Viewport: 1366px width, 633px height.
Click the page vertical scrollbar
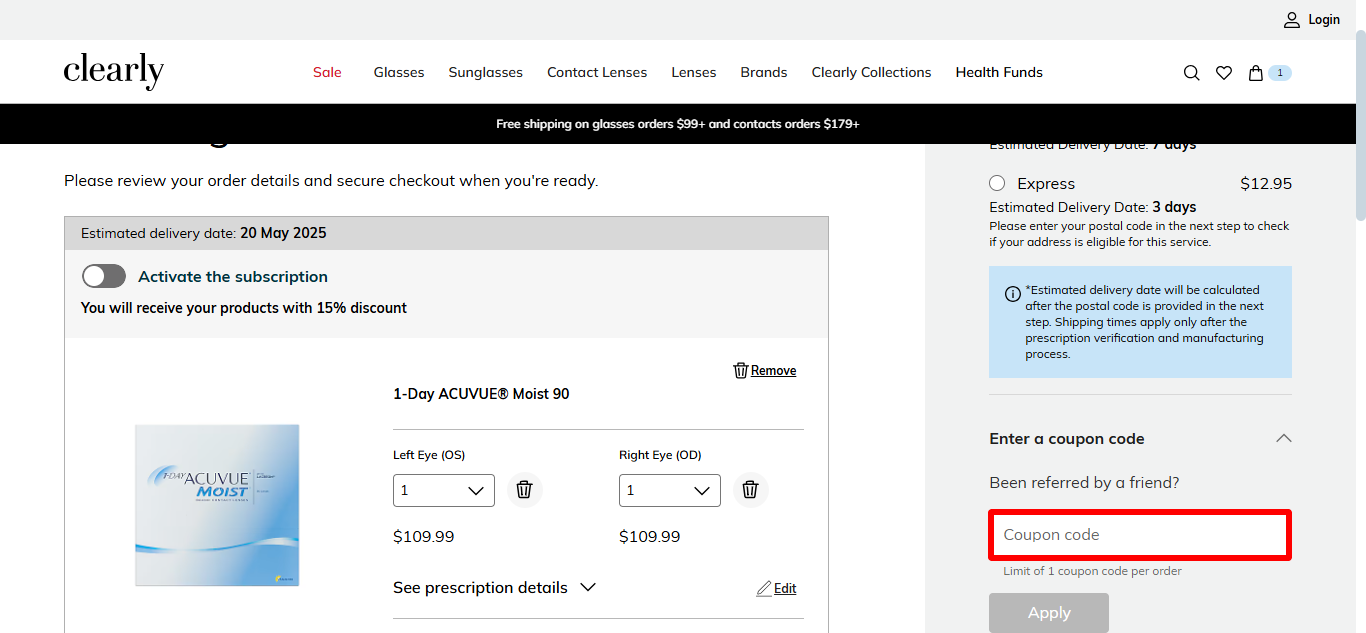point(1360,124)
